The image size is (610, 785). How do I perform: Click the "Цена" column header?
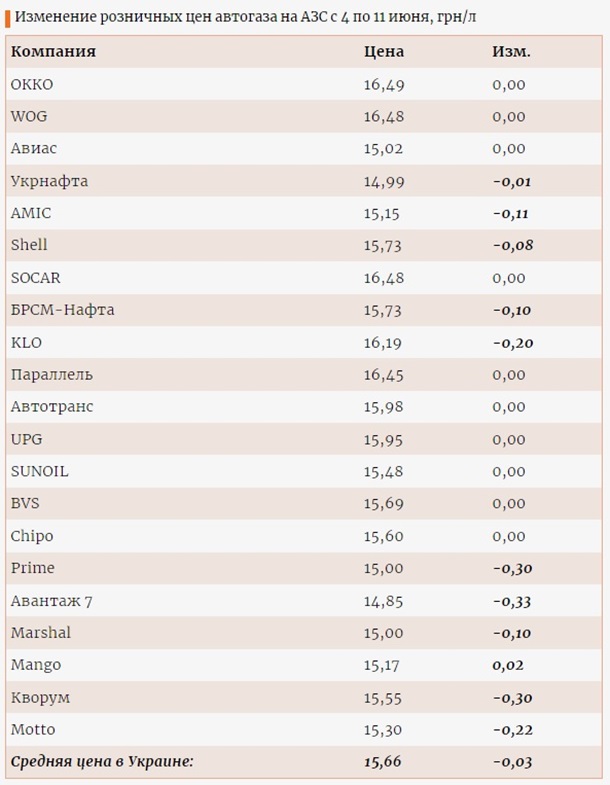point(383,52)
